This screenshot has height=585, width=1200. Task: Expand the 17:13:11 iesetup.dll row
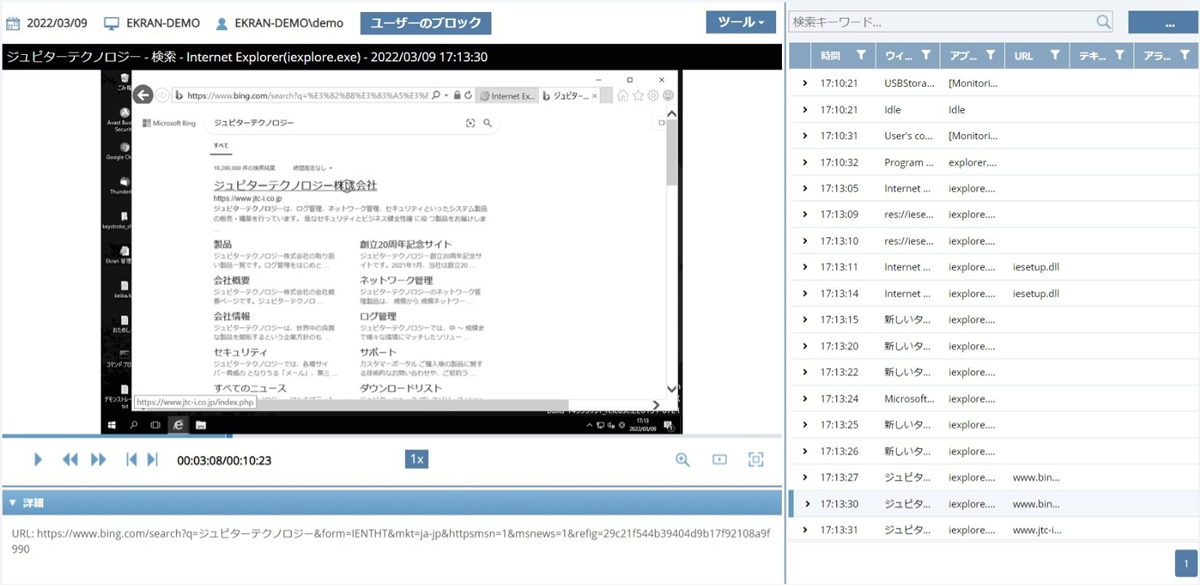pos(804,267)
